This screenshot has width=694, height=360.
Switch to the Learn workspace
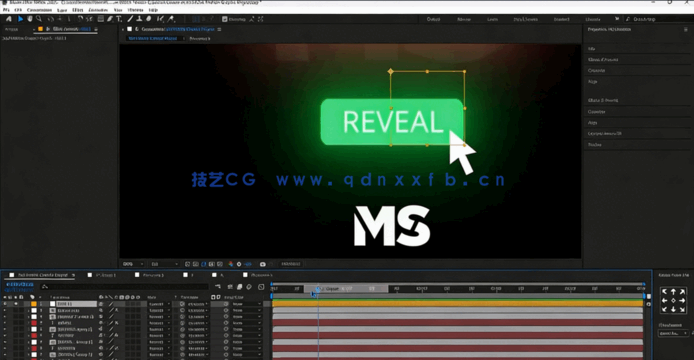point(492,19)
